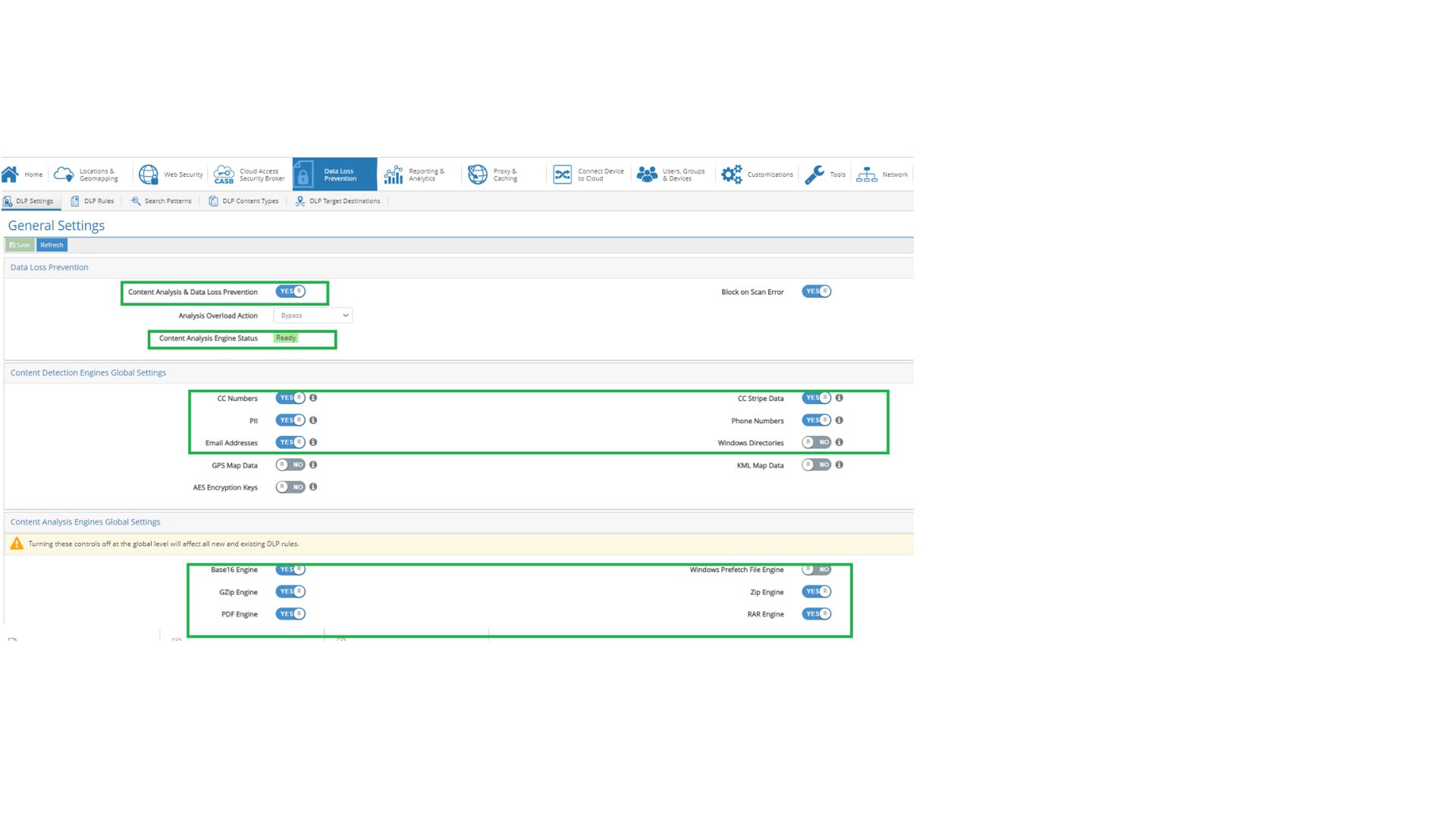Click the Web Security navigation icon
The image size is (1456, 819).
(x=148, y=174)
